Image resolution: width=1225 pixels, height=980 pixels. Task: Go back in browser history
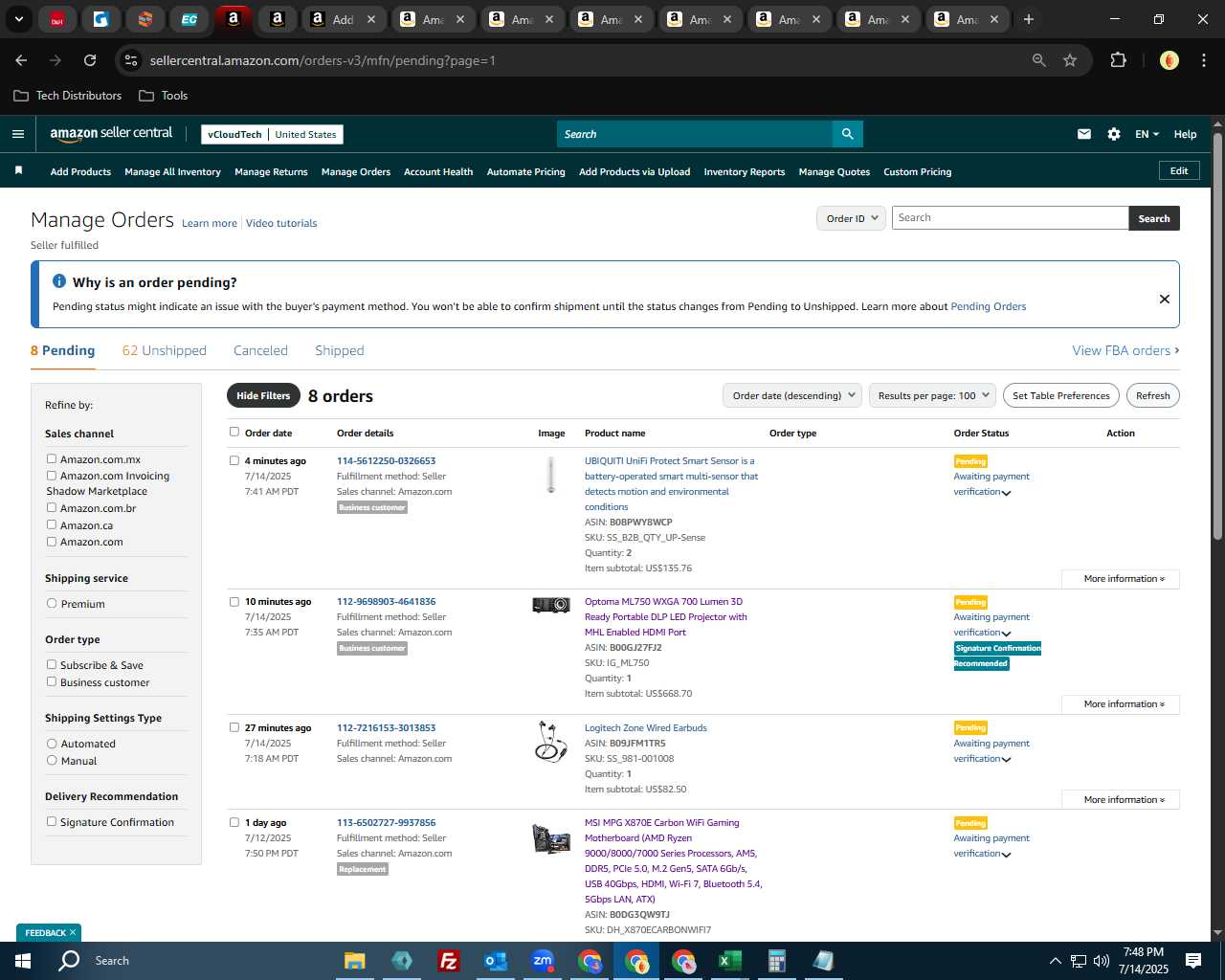[21, 60]
